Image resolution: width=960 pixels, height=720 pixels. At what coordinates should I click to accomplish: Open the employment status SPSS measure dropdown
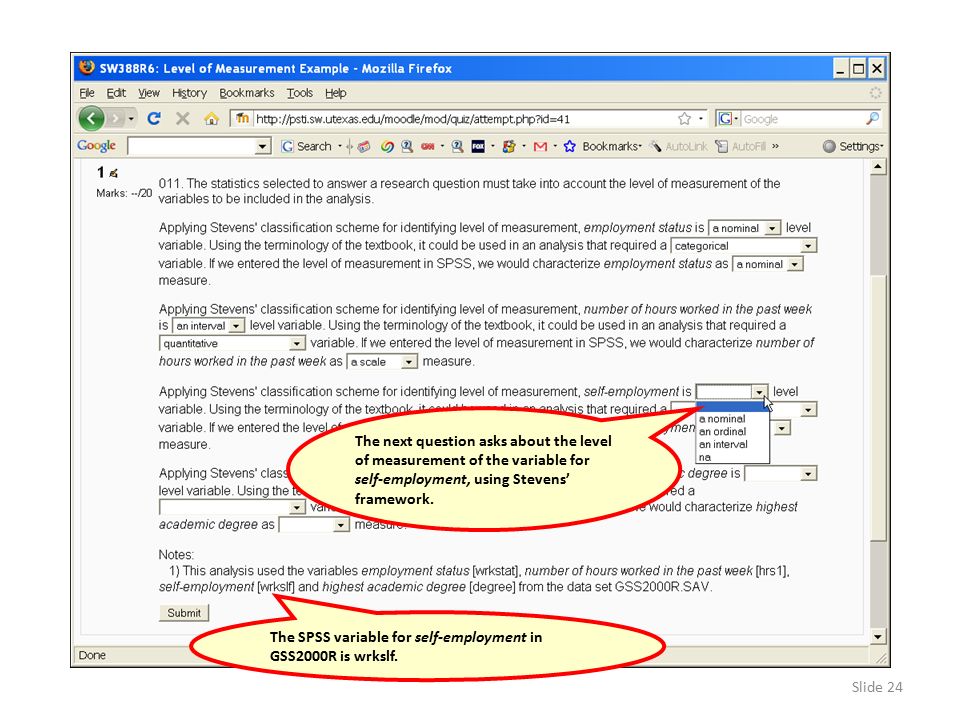(x=767, y=264)
